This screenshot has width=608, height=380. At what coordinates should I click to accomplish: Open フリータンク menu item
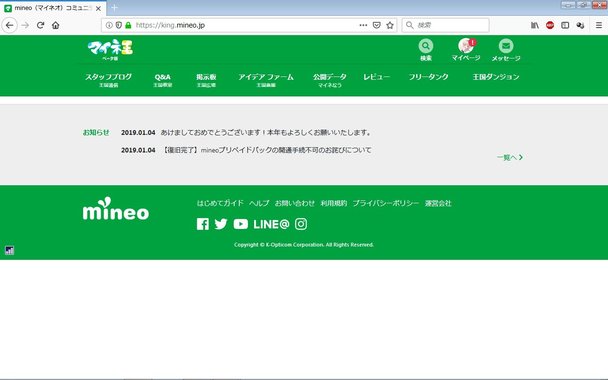tap(428, 77)
